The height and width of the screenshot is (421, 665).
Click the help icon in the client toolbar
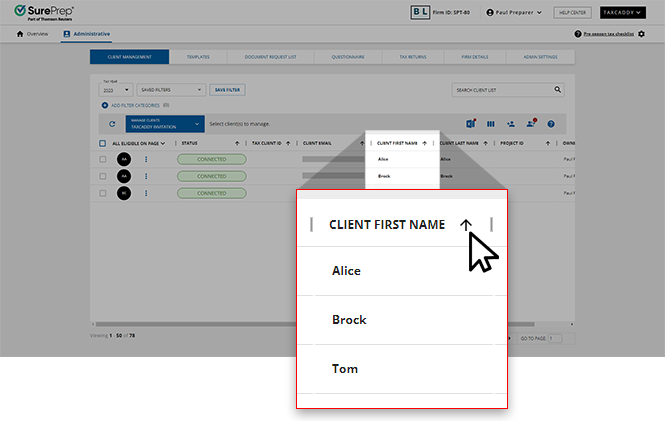click(551, 124)
